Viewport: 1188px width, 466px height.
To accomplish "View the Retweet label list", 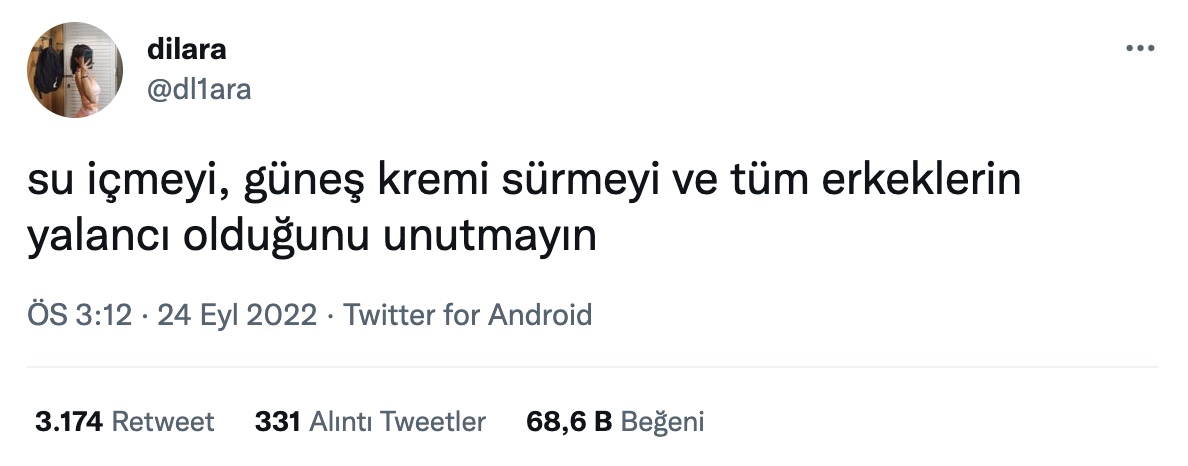I will point(163,421).
